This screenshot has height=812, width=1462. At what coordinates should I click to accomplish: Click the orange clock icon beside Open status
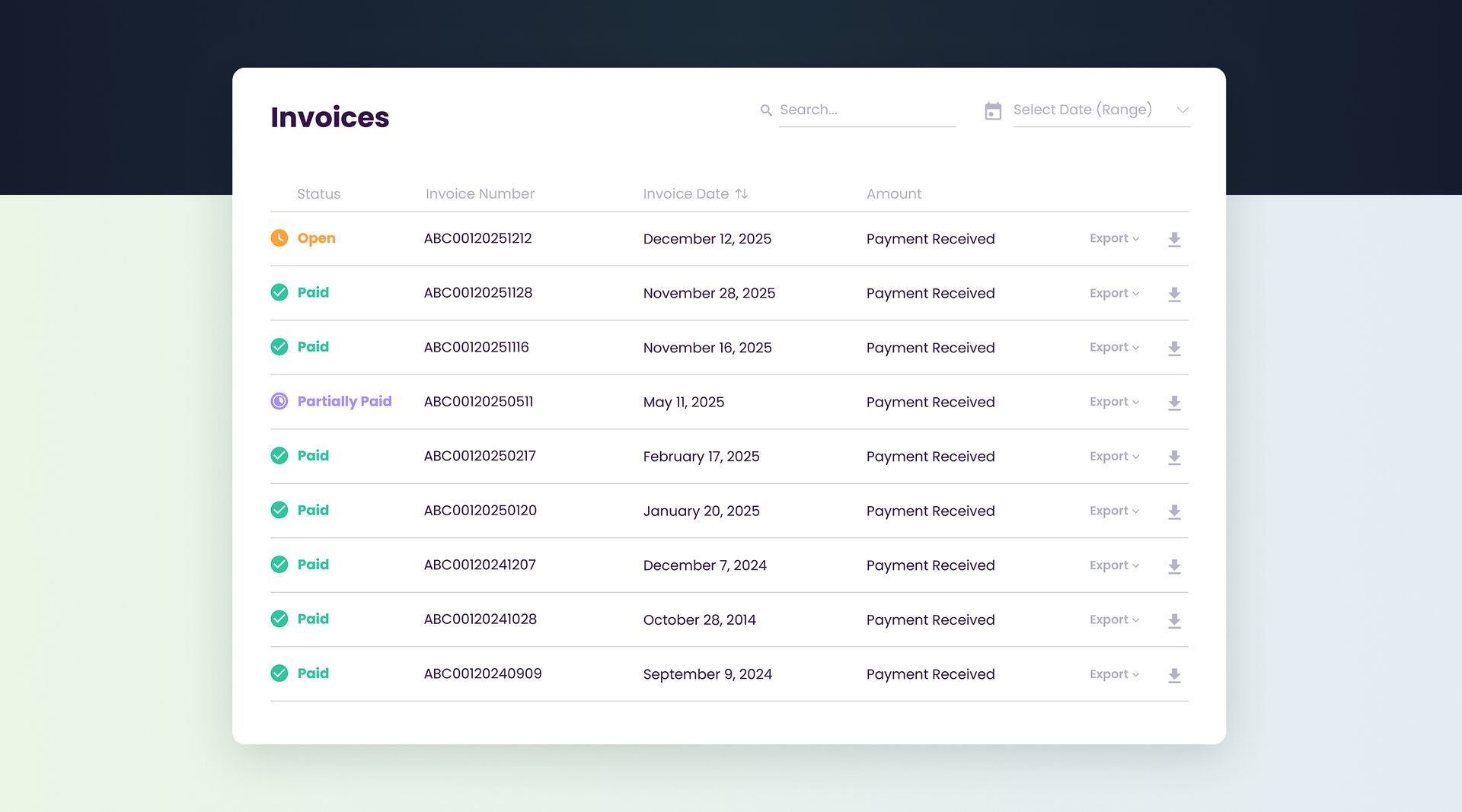tap(279, 237)
